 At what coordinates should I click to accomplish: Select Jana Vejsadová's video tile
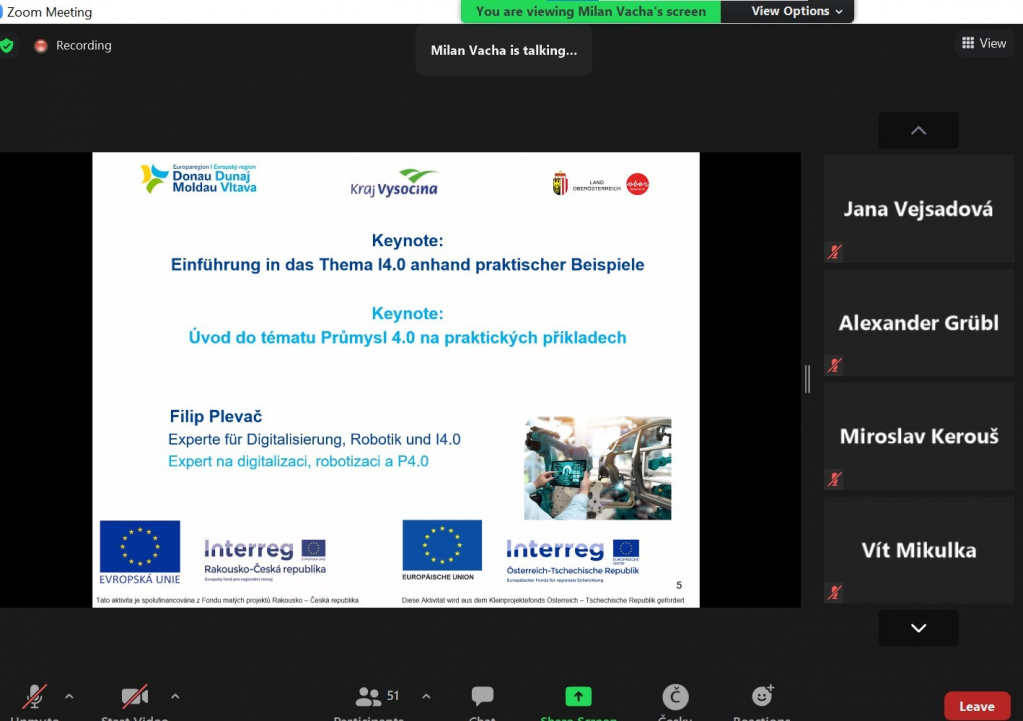click(918, 209)
